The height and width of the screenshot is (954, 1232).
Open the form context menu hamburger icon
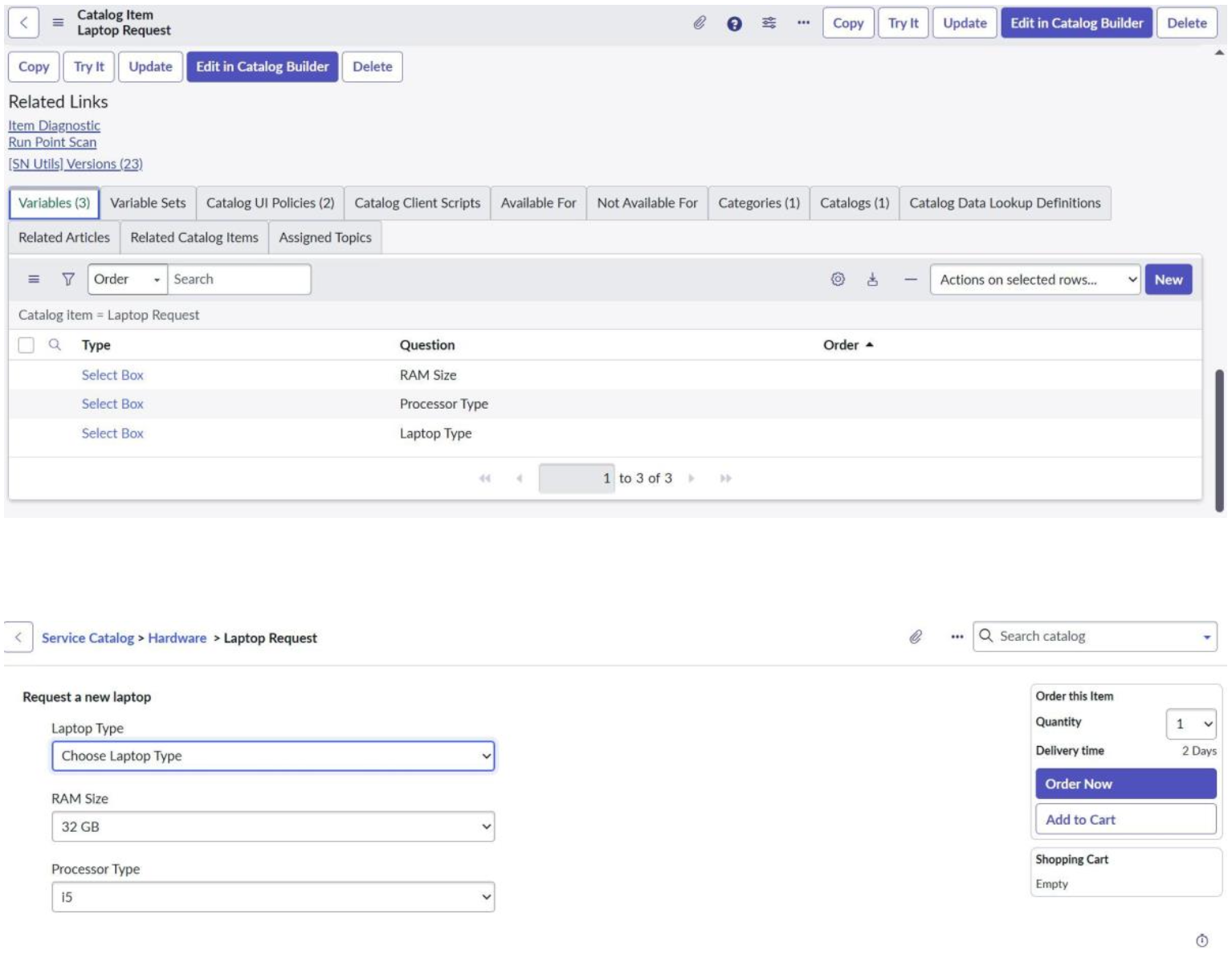point(58,22)
